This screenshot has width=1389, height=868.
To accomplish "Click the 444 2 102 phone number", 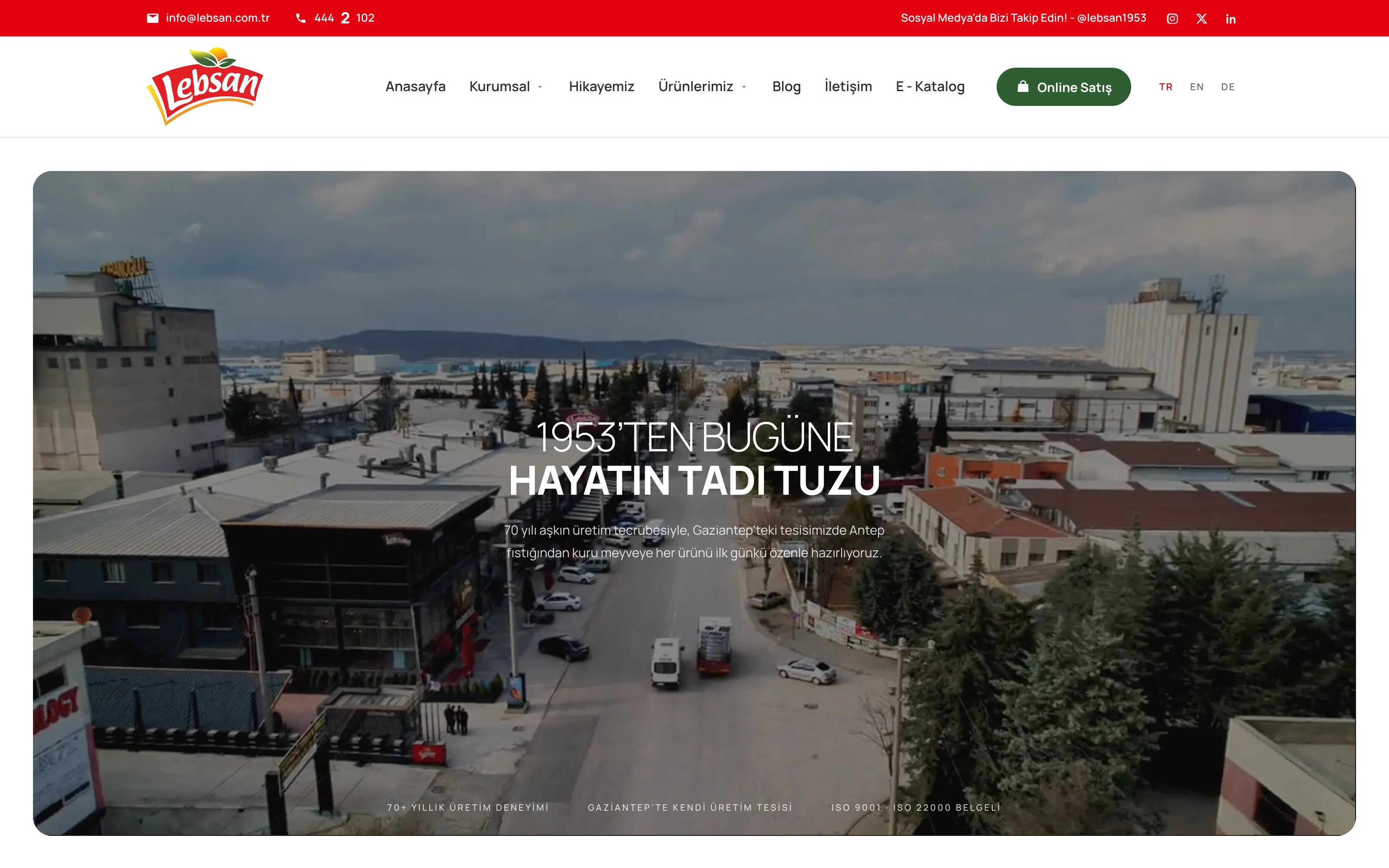I will pos(344,18).
